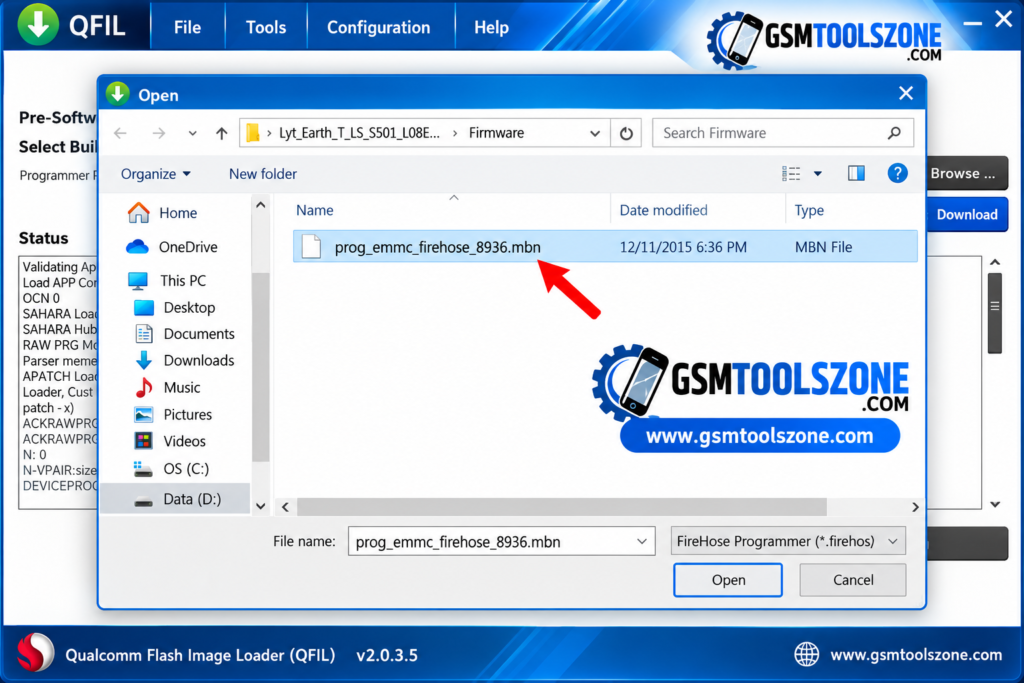Click the Downloads arrow icon
Viewport: 1024px width, 683px height.
coord(144,360)
